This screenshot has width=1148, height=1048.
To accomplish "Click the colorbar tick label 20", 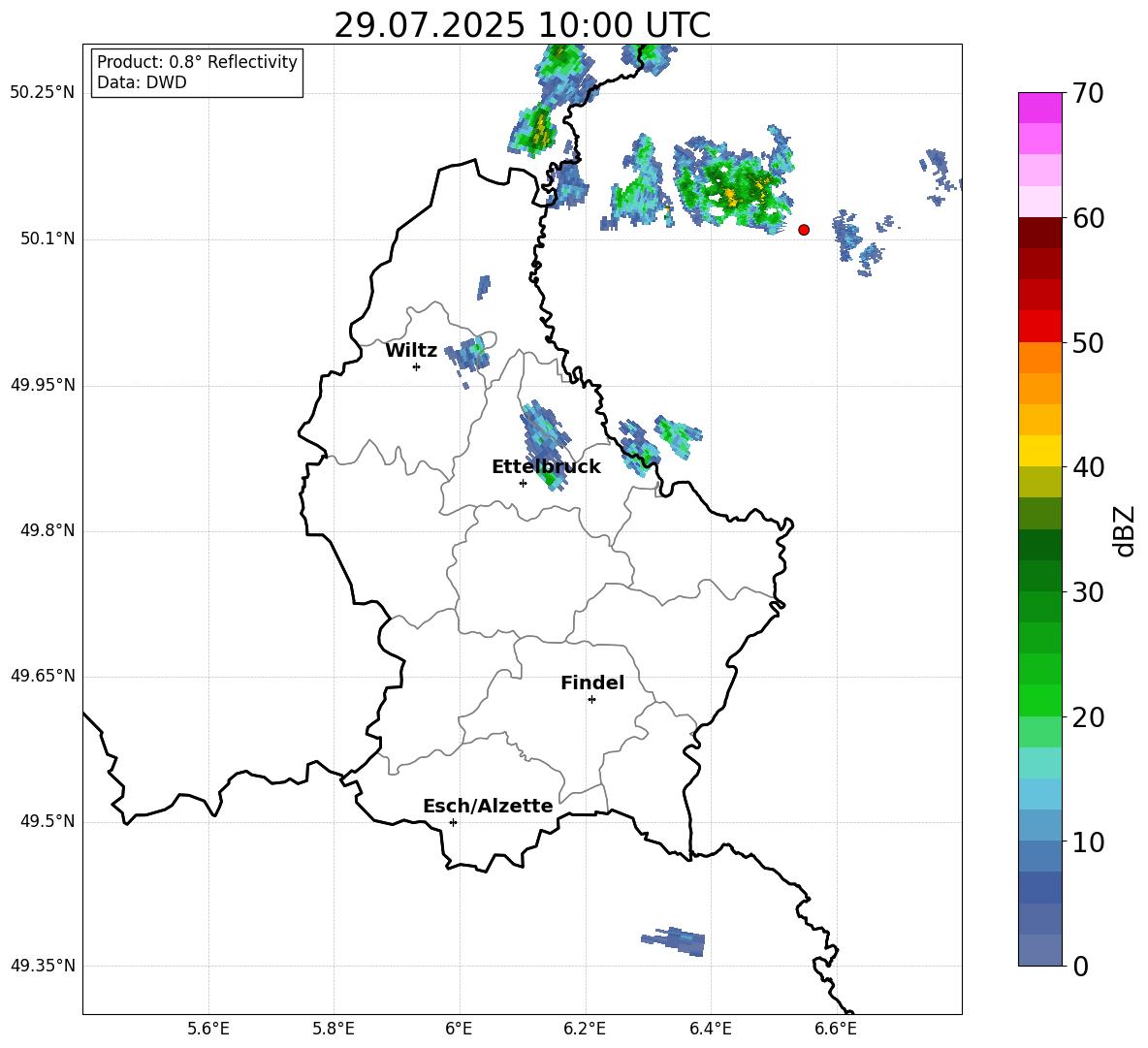I will tap(1088, 717).
